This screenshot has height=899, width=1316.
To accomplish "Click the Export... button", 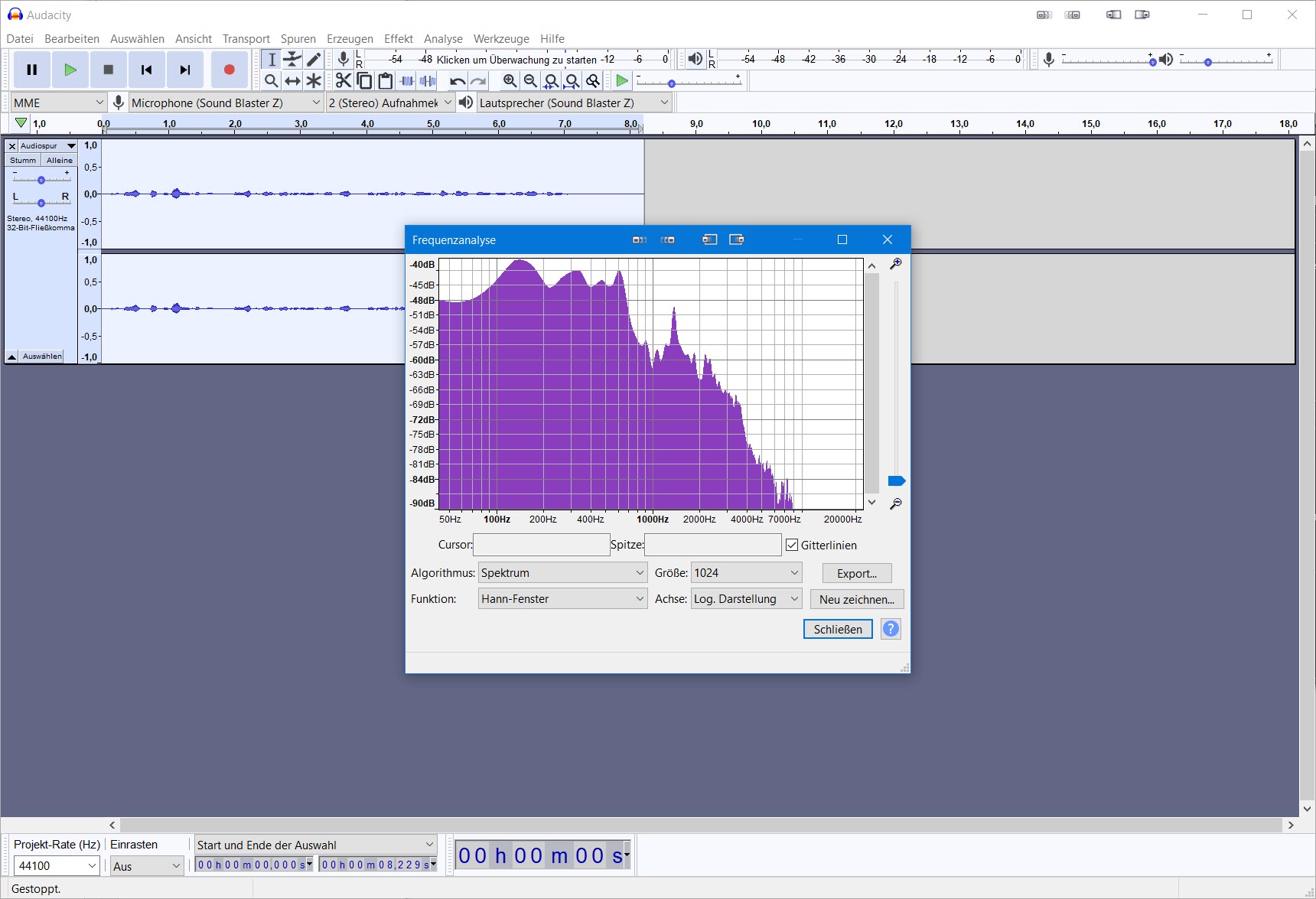I will pos(857,573).
